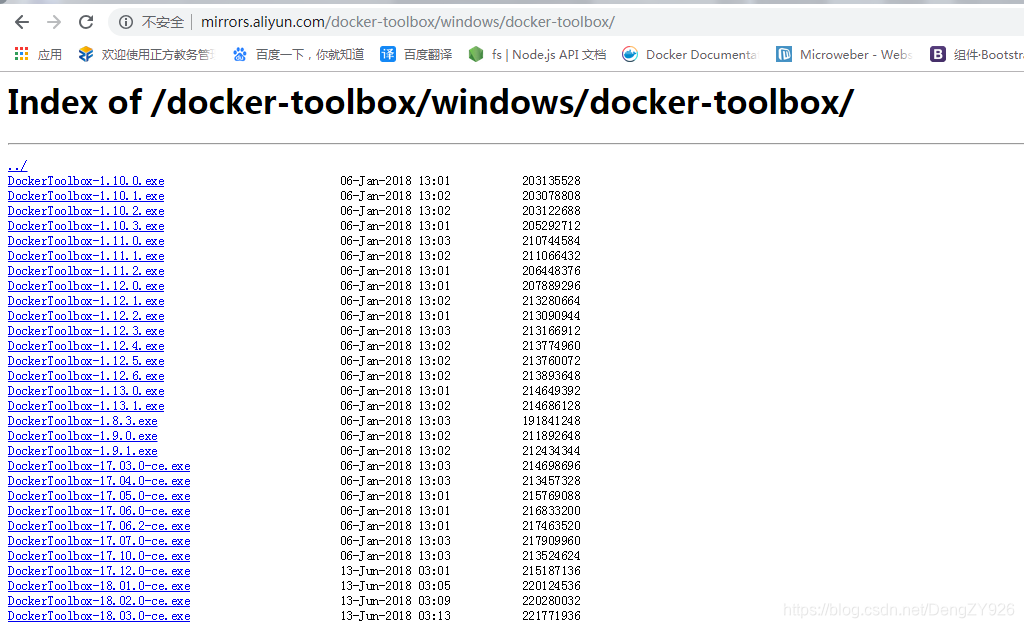Click the browser Back arrow
This screenshot has height=628, width=1024.
click(x=22, y=22)
